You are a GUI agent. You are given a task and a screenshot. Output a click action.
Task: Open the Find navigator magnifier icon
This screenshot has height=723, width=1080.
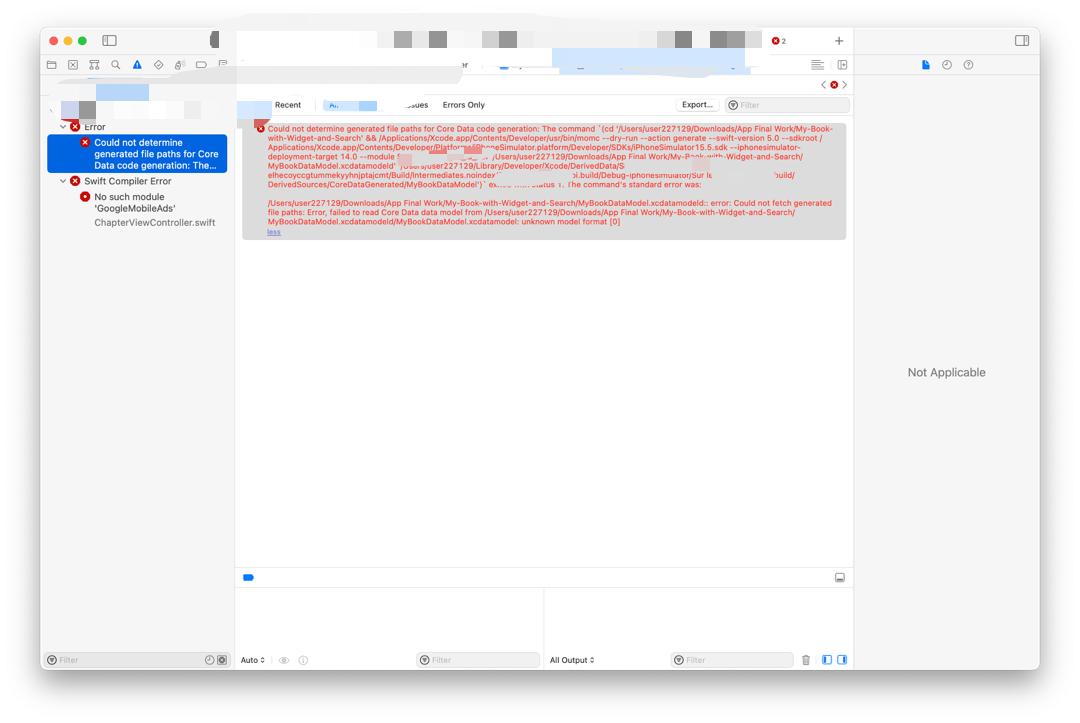(116, 65)
